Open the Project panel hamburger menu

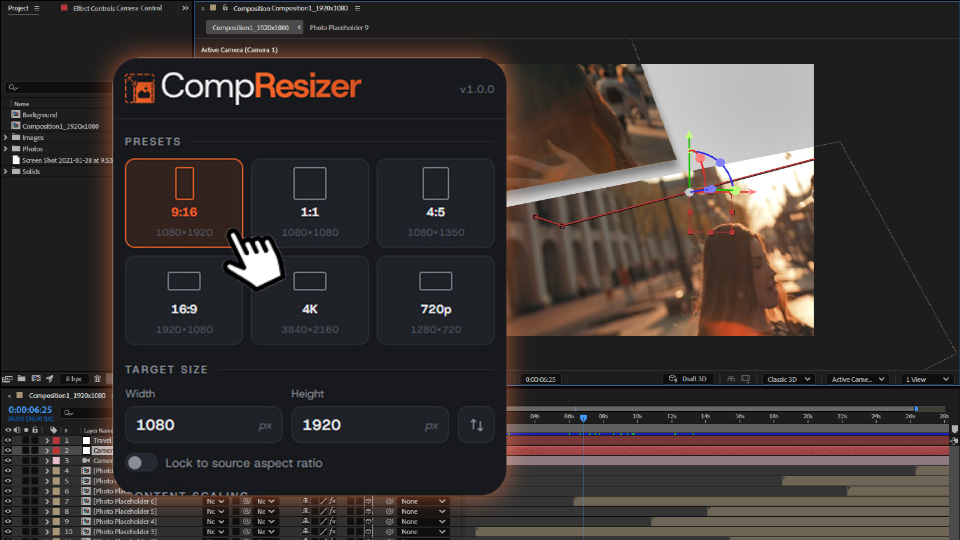coord(37,9)
